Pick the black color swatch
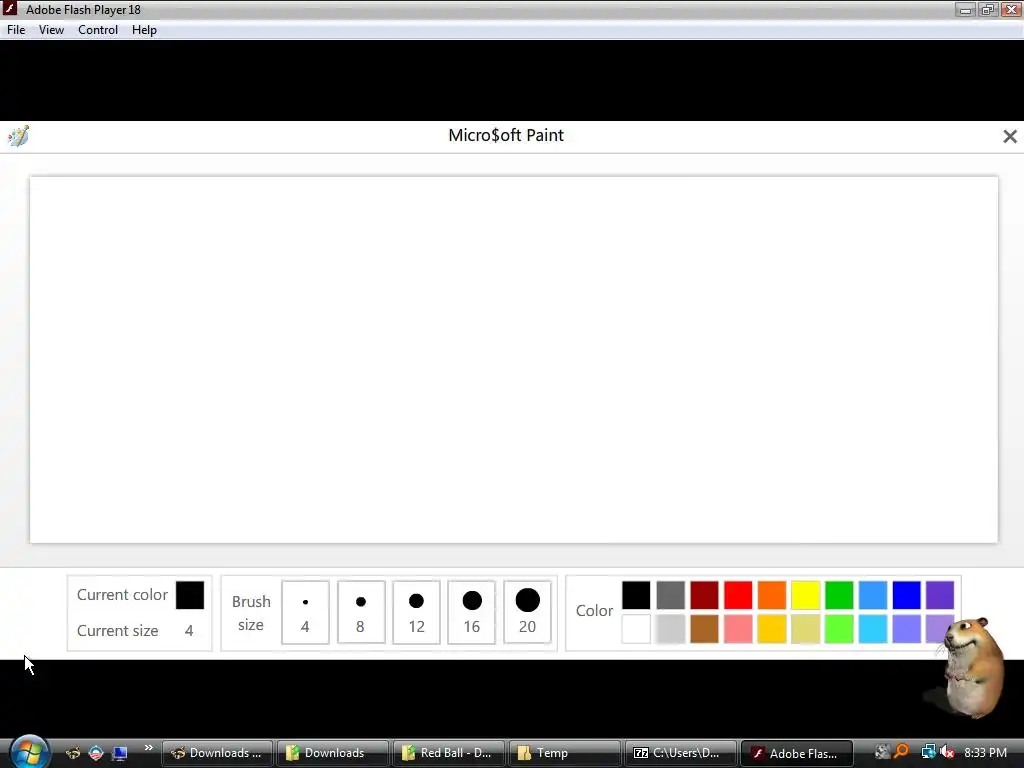The width and height of the screenshot is (1024, 768). [636, 595]
